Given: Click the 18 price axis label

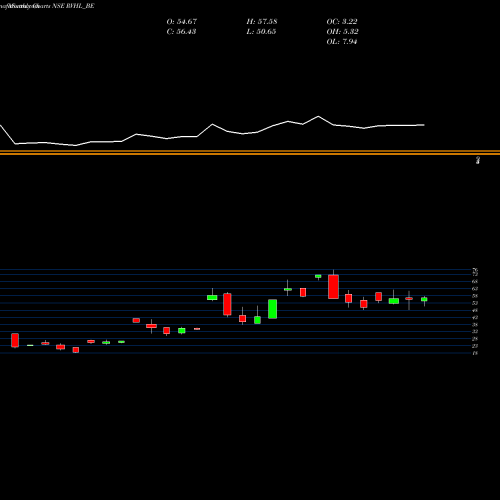Looking at the screenshot, I should pyautogui.click(x=475, y=353).
